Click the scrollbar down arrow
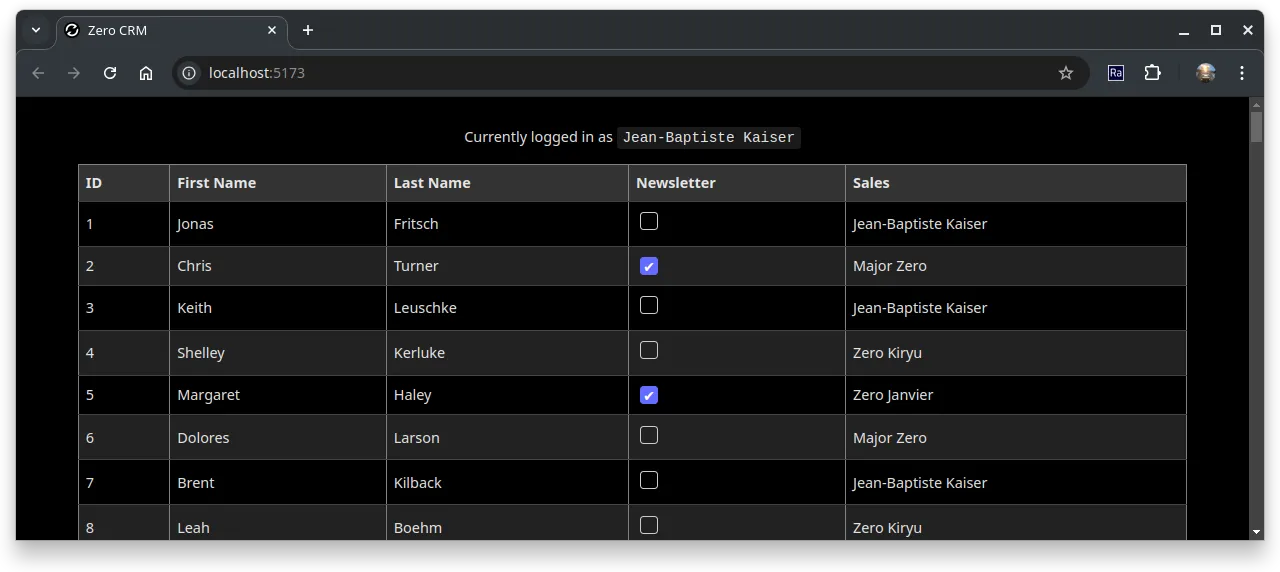This screenshot has height=572, width=1280. coord(1257,532)
